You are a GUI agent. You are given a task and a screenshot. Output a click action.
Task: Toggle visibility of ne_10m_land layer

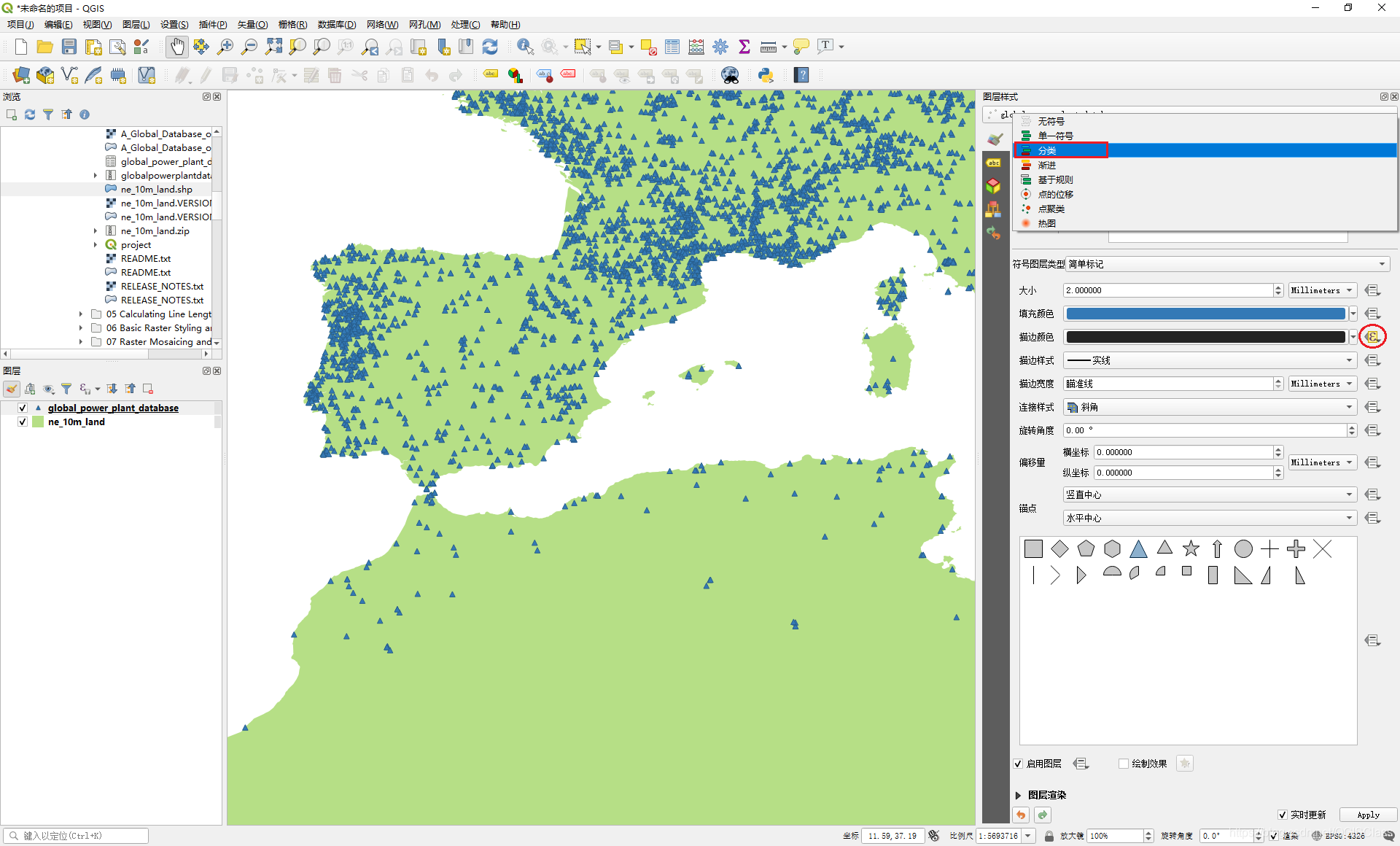pyautogui.click(x=22, y=421)
